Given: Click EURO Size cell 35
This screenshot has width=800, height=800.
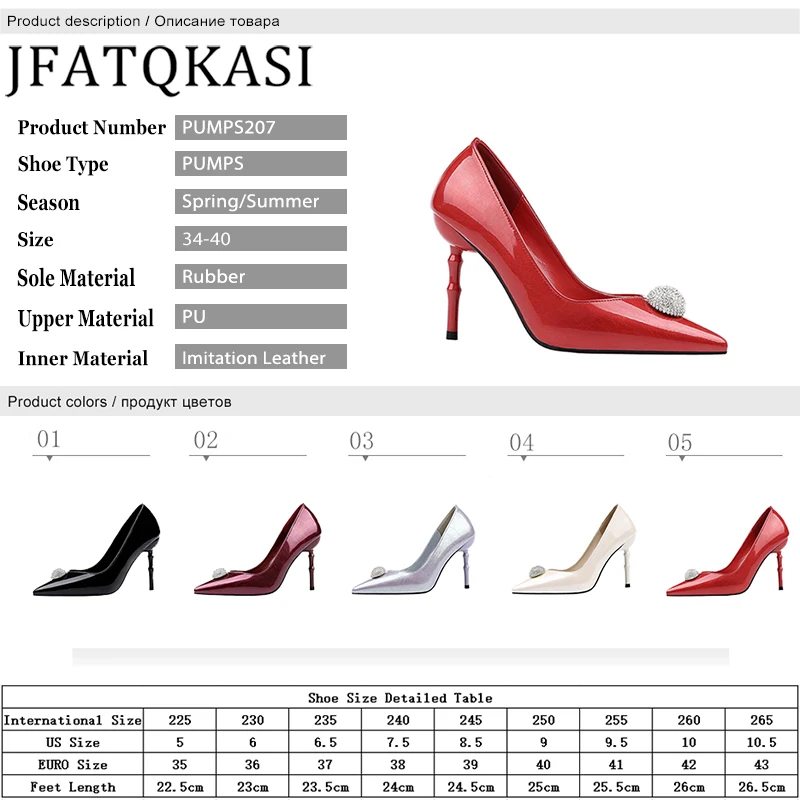Looking at the screenshot, I should [x=180, y=764].
